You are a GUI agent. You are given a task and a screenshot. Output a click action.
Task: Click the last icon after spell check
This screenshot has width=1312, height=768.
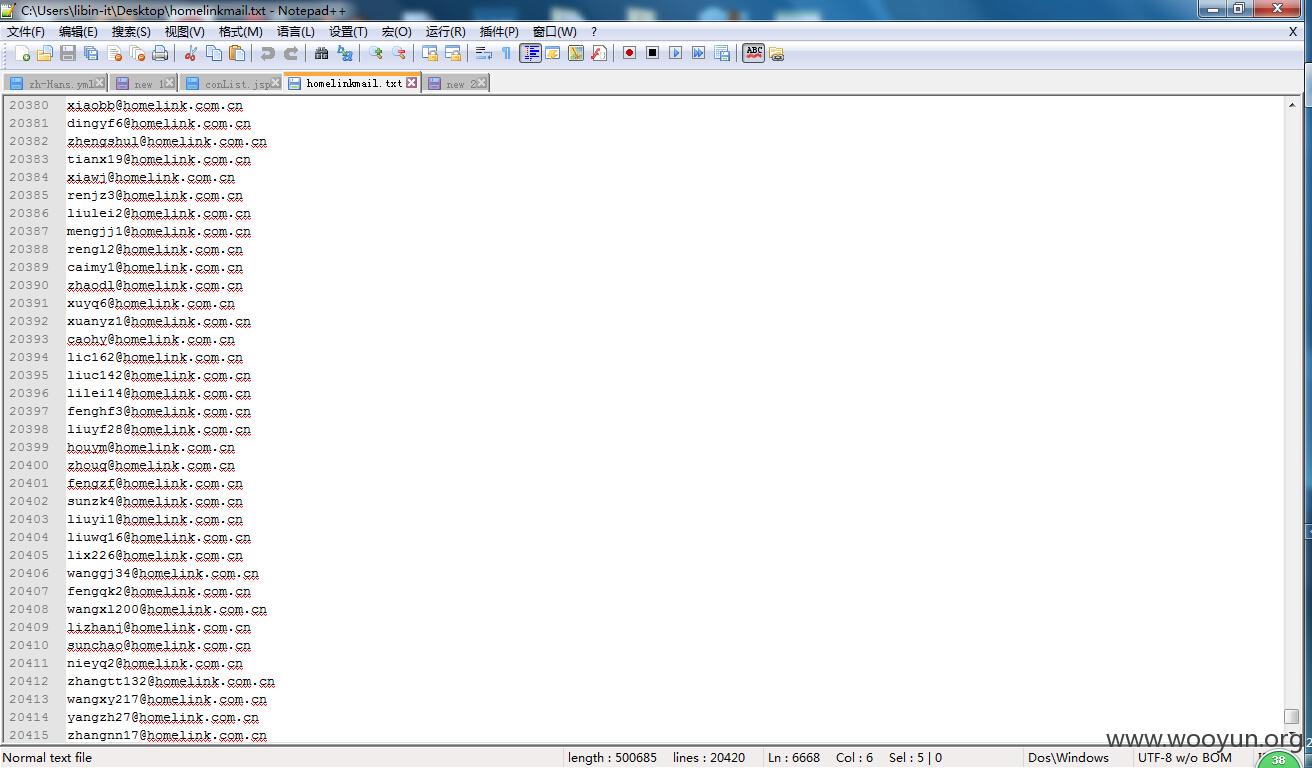click(x=777, y=54)
